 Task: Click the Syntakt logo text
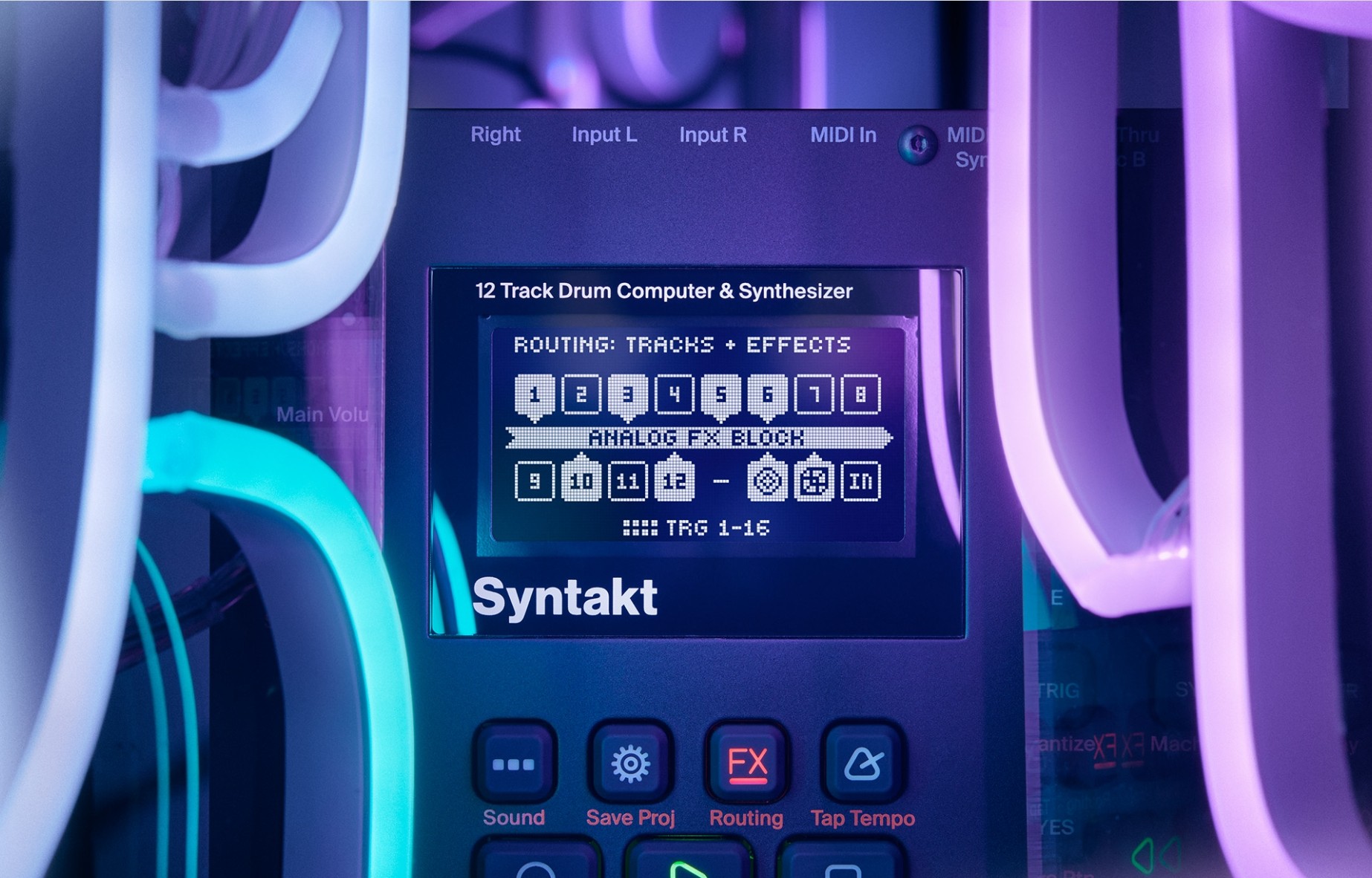pos(565,597)
